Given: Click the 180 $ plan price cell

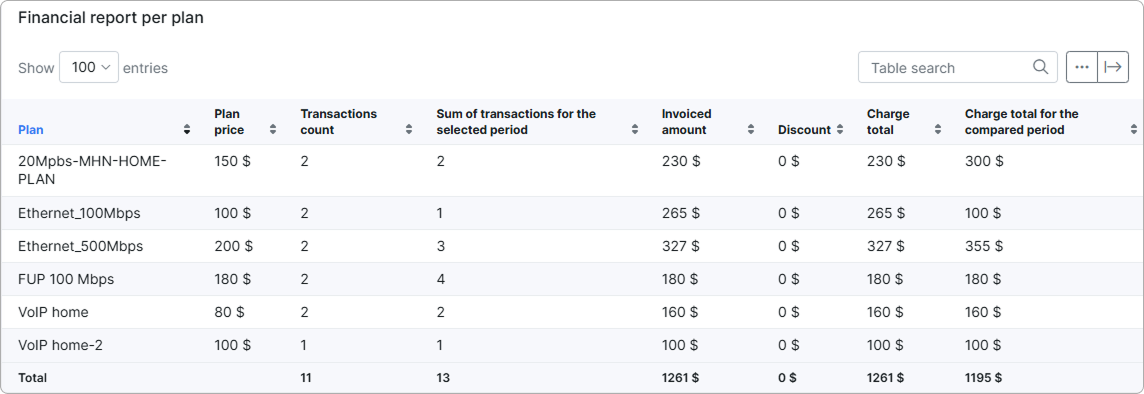Looking at the screenshot, I should point(233,279).
